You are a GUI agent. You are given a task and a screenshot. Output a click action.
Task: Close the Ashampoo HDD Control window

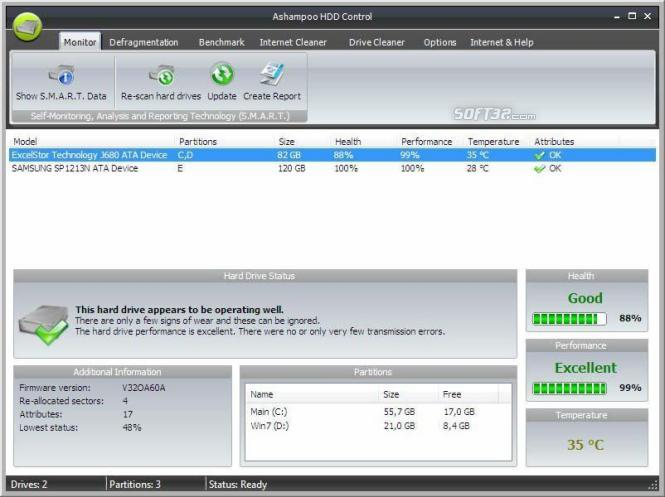click(x=648, y=16)
